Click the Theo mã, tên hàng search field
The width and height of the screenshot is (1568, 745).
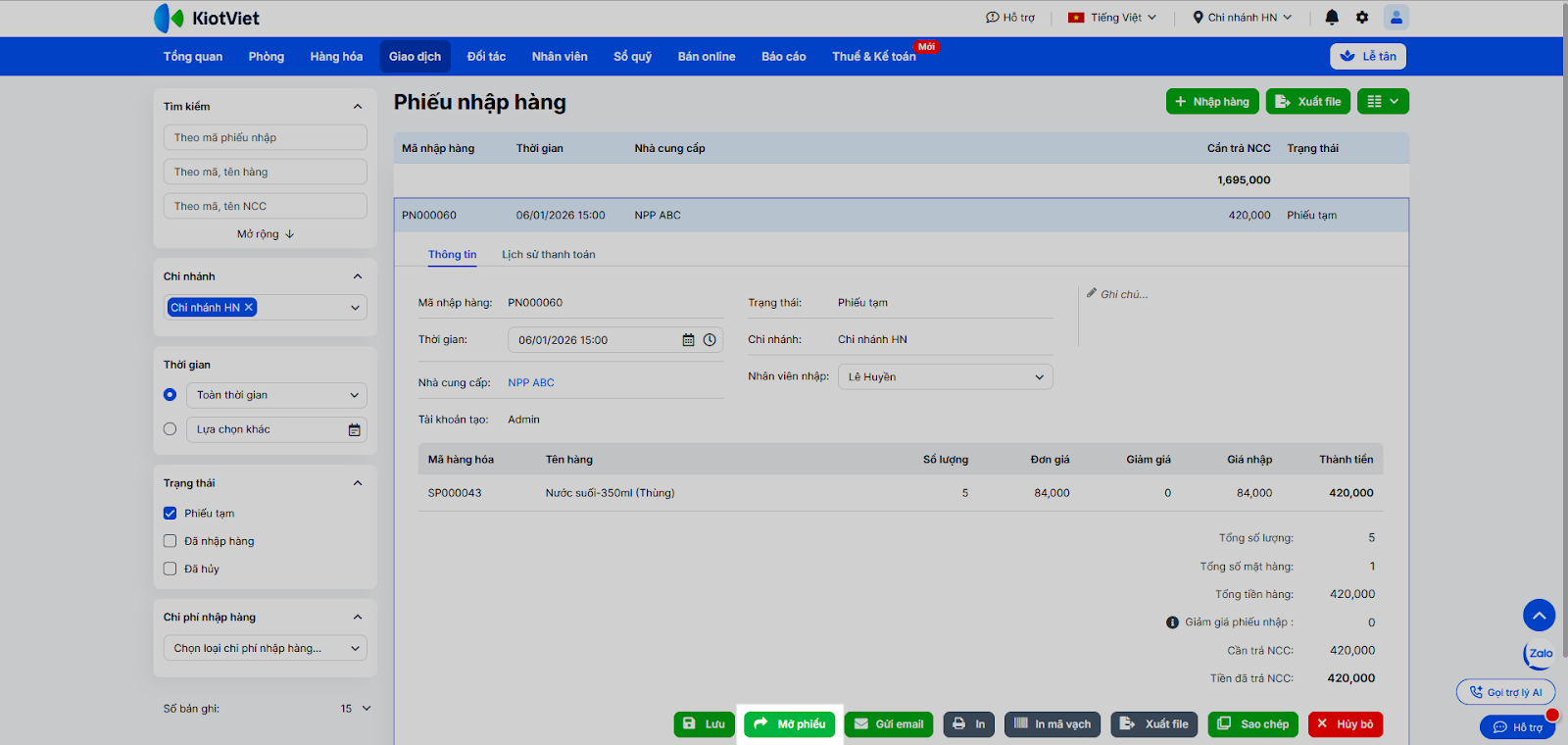[x=266, y=172]
